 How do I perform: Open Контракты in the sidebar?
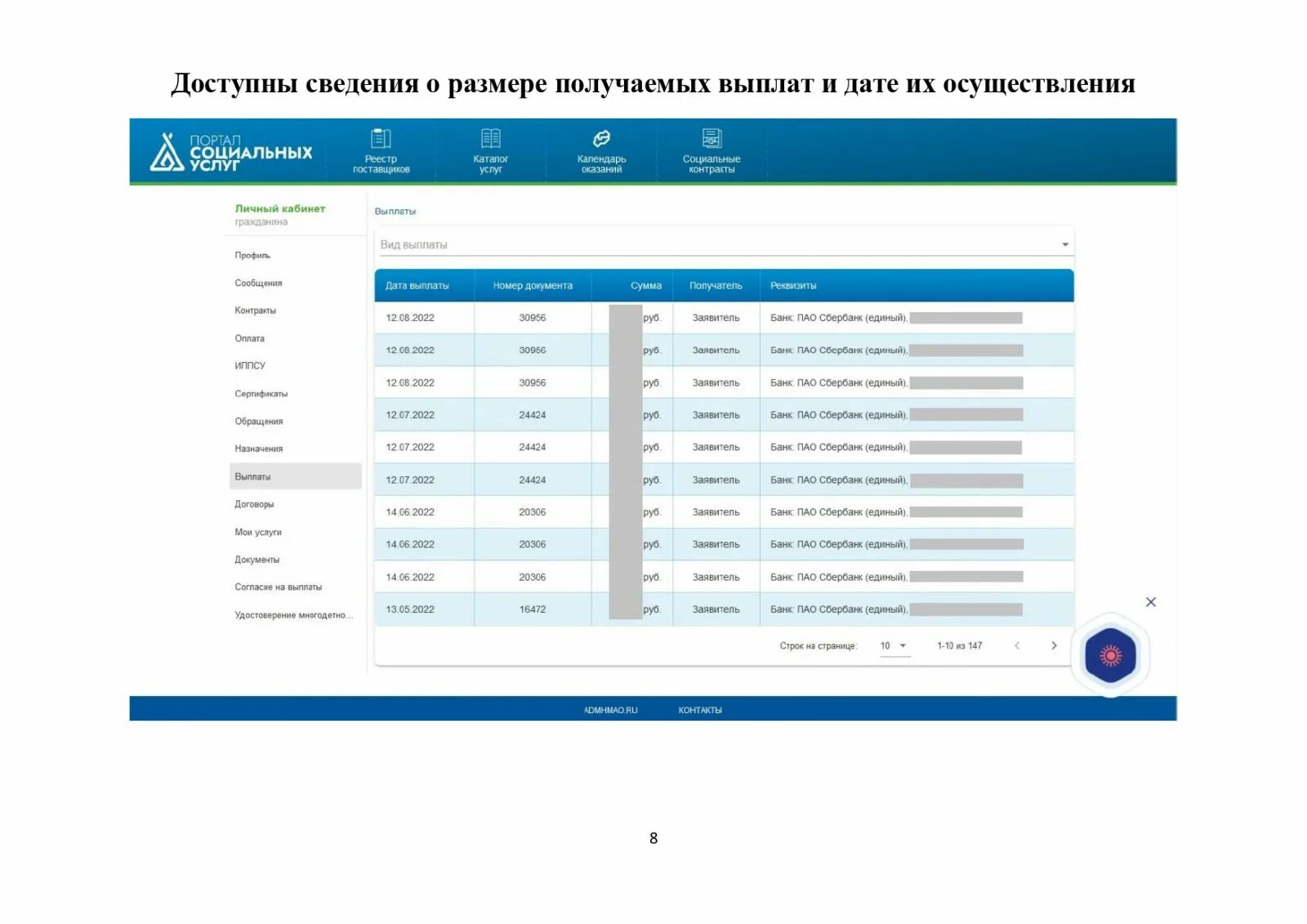[x=256, y=310]
